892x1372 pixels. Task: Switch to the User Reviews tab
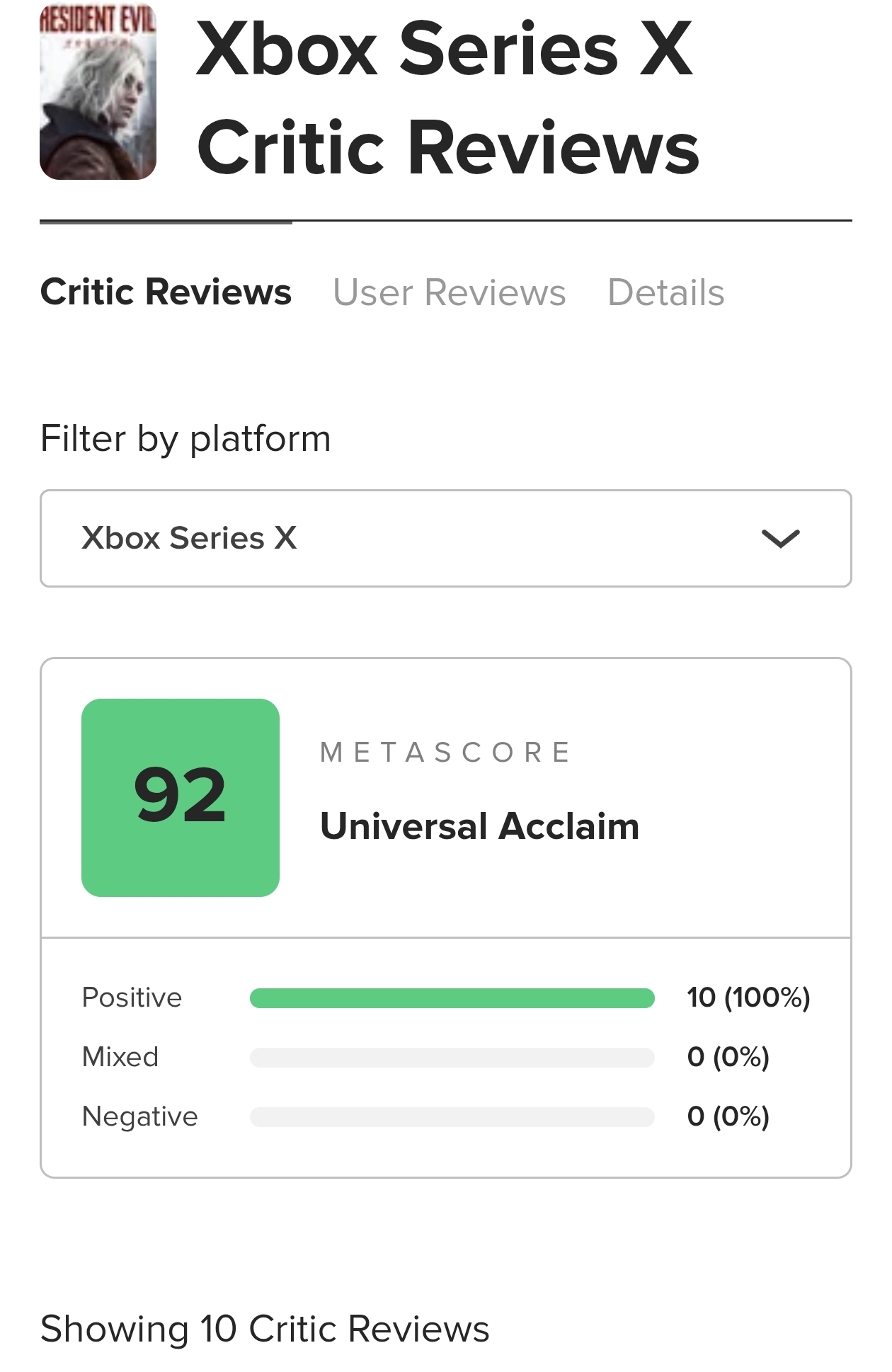point(449,292)
